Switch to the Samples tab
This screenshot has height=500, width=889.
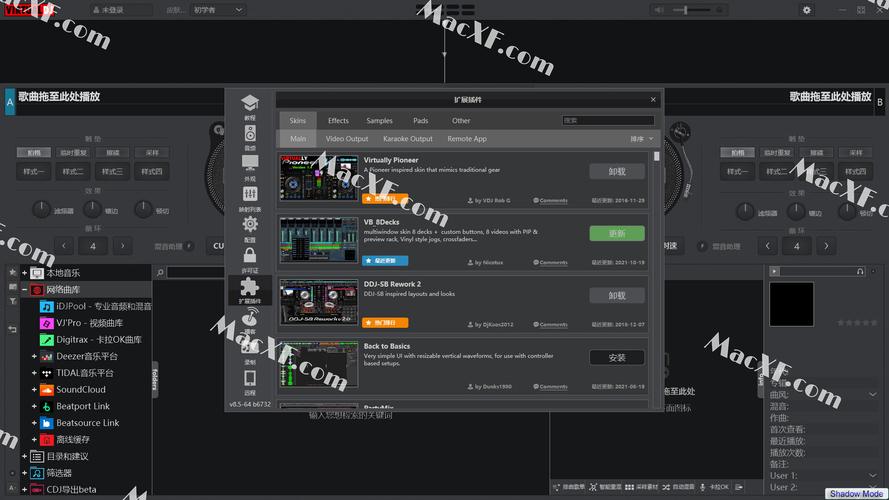379,121
